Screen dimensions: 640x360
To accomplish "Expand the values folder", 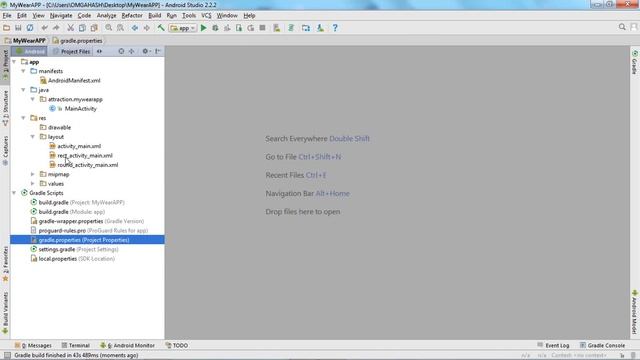I will coord(33,184).
